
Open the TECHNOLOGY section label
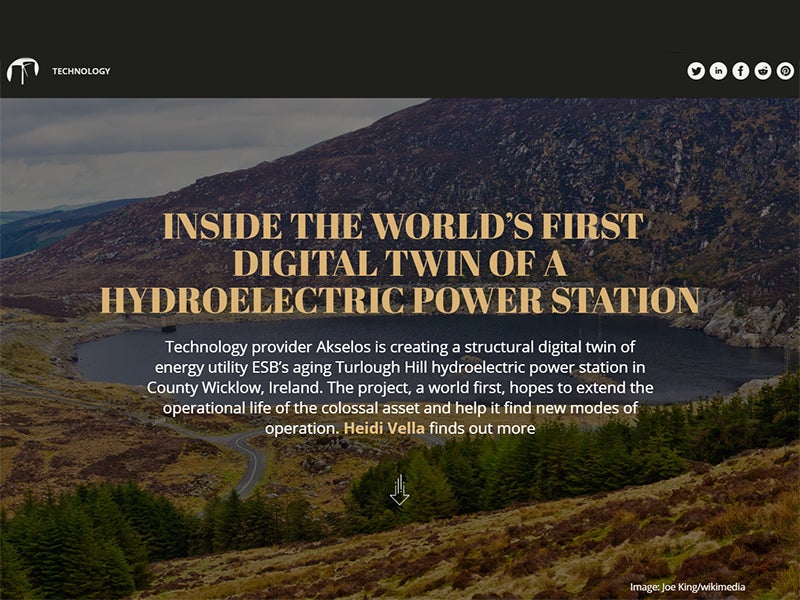pos(81,71)
